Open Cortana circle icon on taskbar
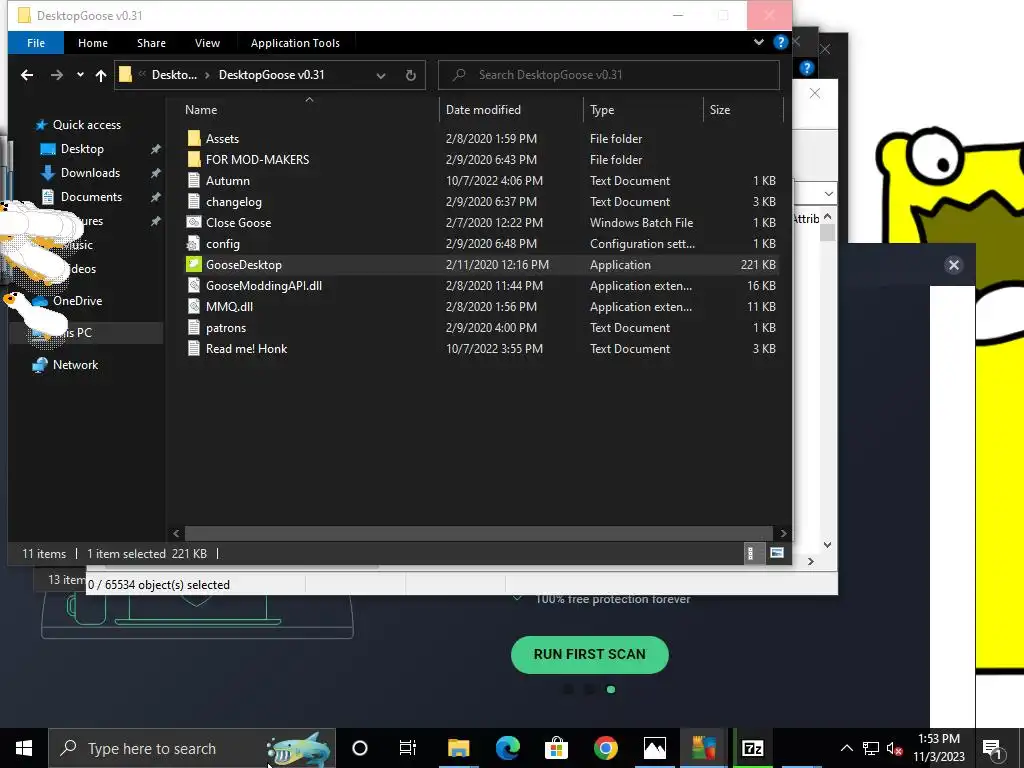Viewport: 1024px width, 768px height. tap(360, 748)
